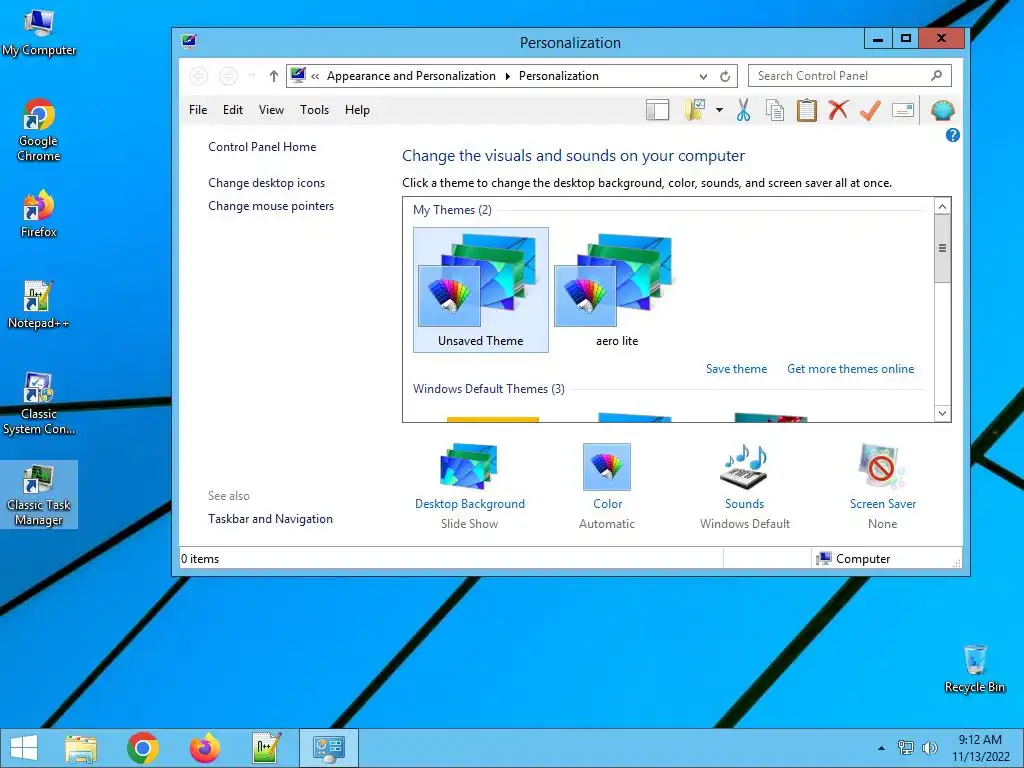1024x768 pixels.
Task: Click Save theme link
Action: click(x=736, y=369)
